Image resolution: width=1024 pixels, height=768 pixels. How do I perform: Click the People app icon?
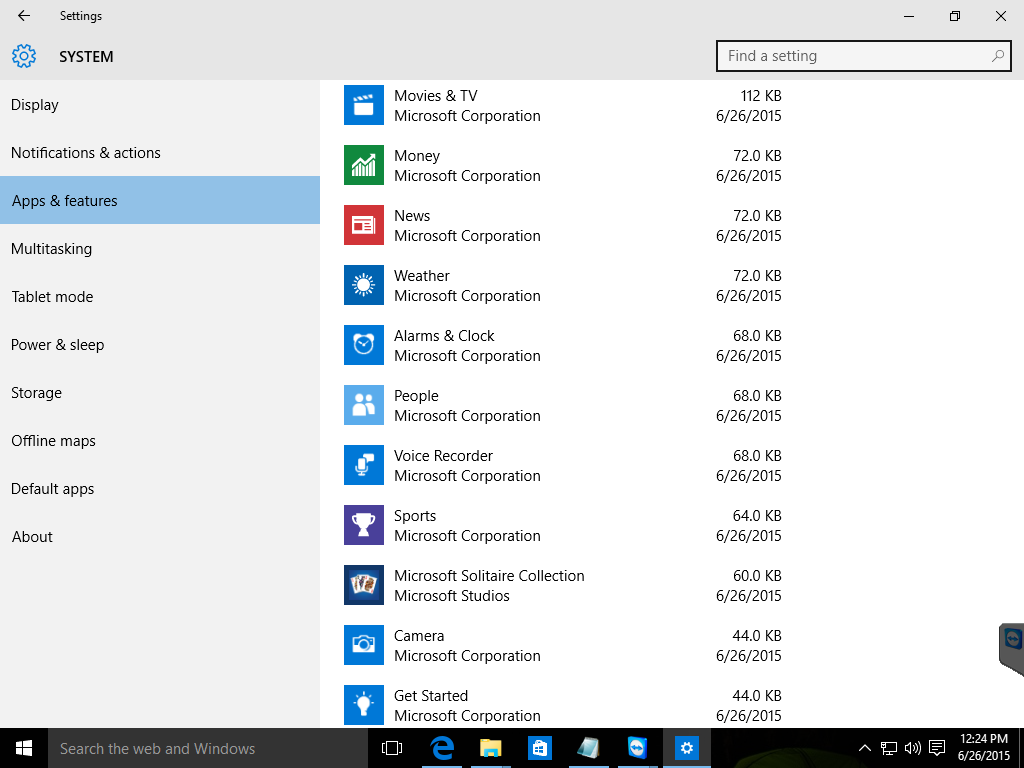pos(364,406)
